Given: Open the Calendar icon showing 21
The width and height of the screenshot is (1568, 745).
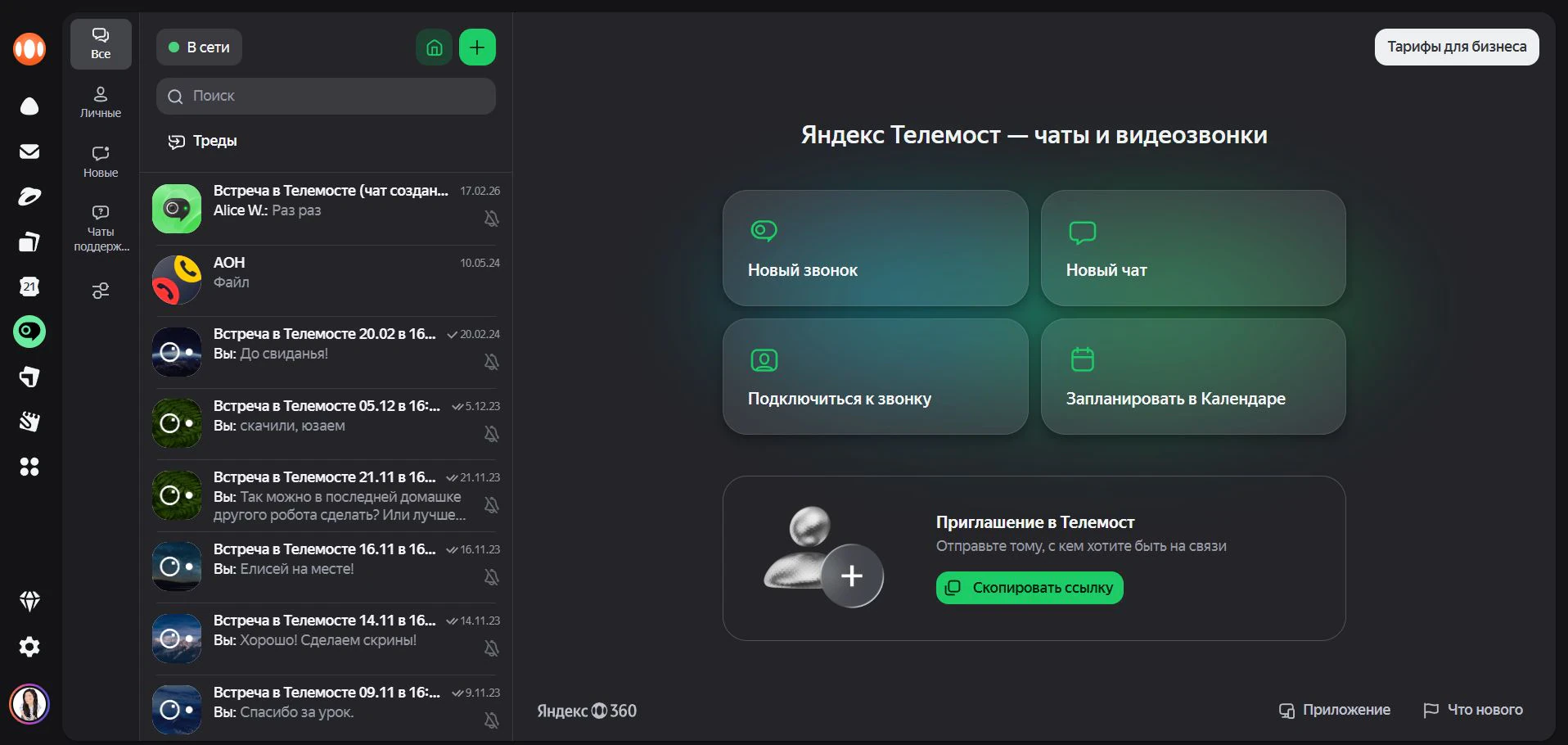Looking at the screenshot, I should [29, 287].
